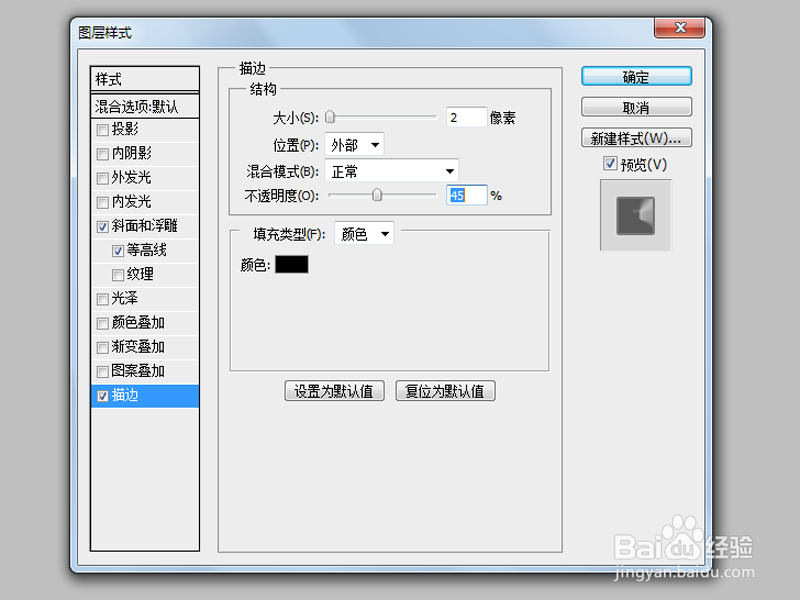Enable the 光泽 satin checkbox
800x600 pixels.
click(103, 299)
